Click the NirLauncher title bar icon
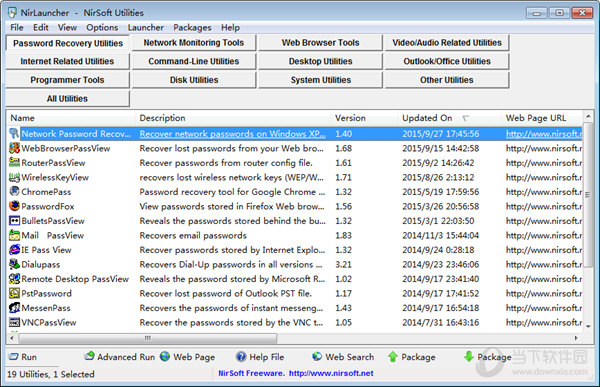This screenshot has width=600, height=387. [x=12, y=12]
